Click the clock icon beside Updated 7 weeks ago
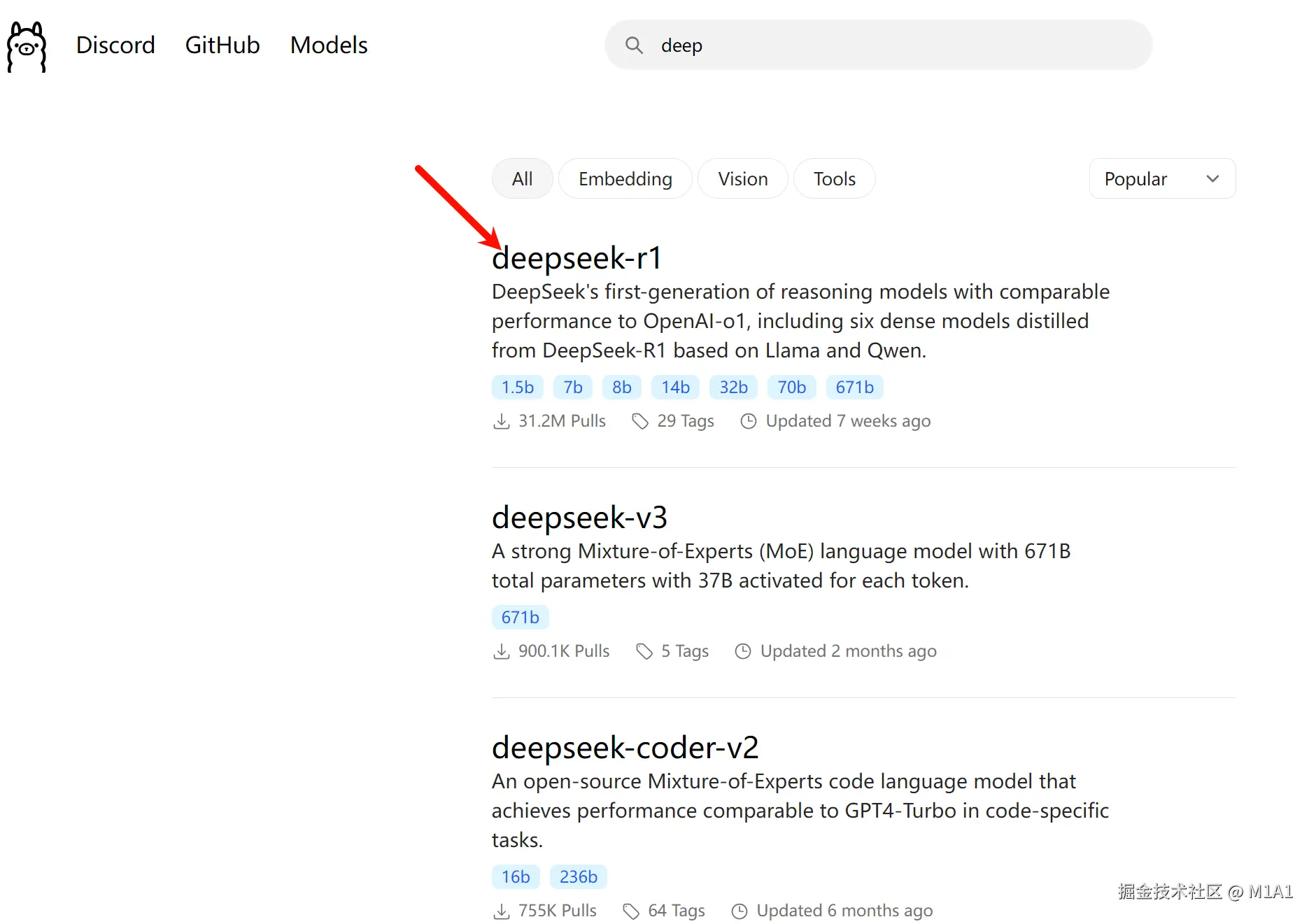This screenshot has width=1316, height=924. 749,421
